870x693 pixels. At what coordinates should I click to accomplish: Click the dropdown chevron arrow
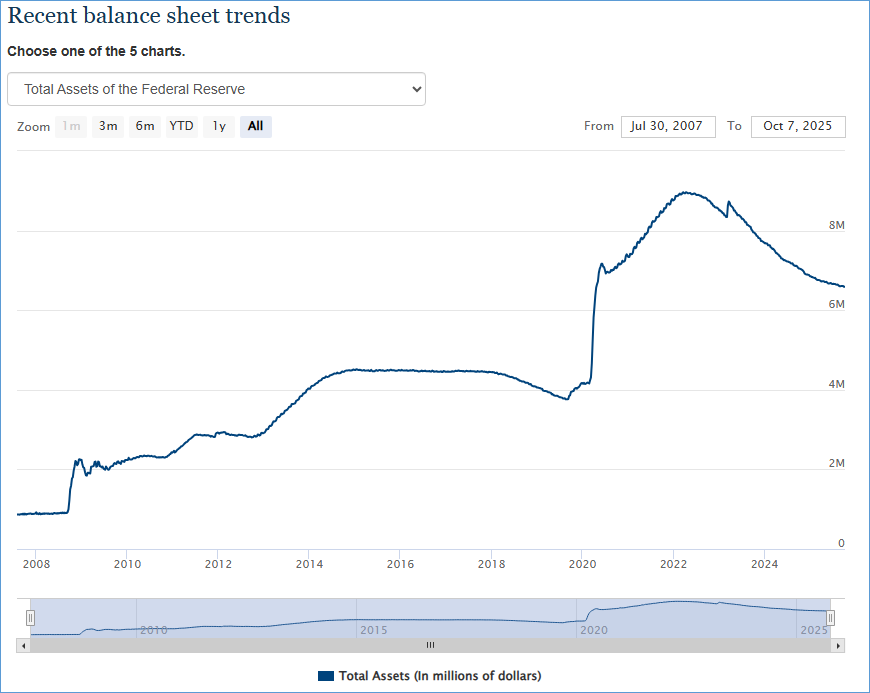[x=417, y=89]
